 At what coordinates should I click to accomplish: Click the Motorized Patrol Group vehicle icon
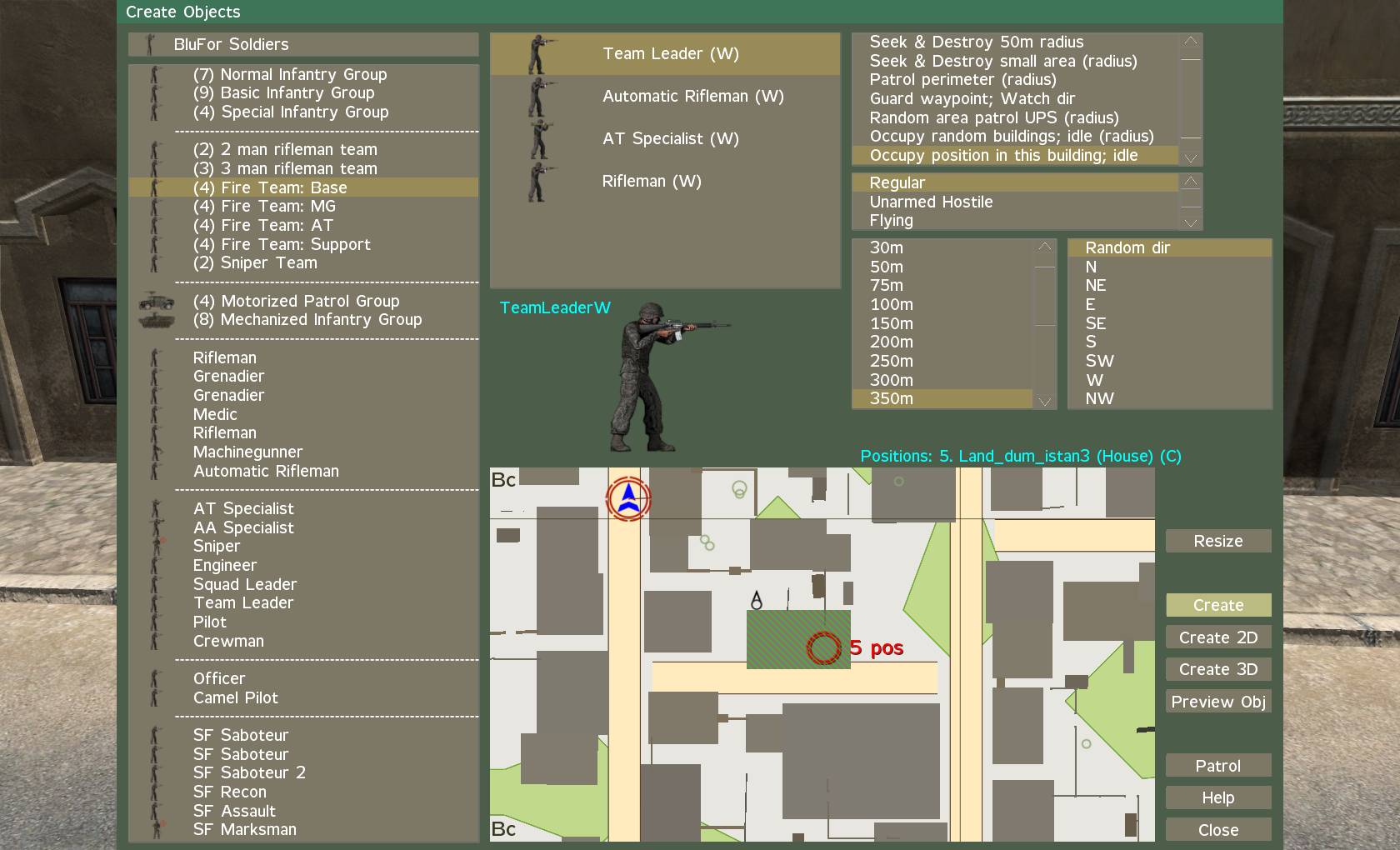(x=157, y=300)
